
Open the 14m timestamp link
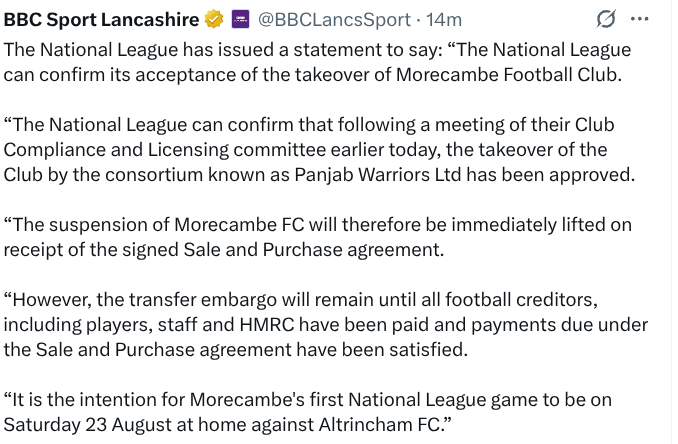tap(443, 19)
